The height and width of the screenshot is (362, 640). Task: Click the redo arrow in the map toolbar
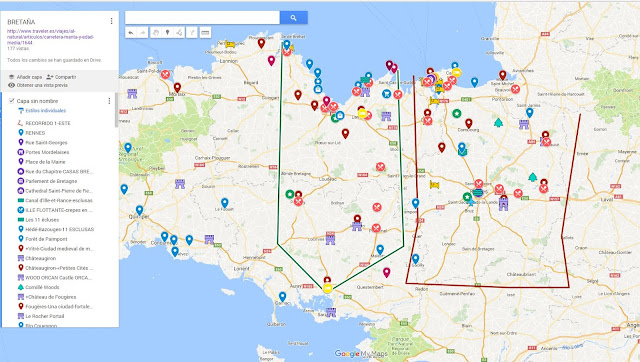[142, 33]
